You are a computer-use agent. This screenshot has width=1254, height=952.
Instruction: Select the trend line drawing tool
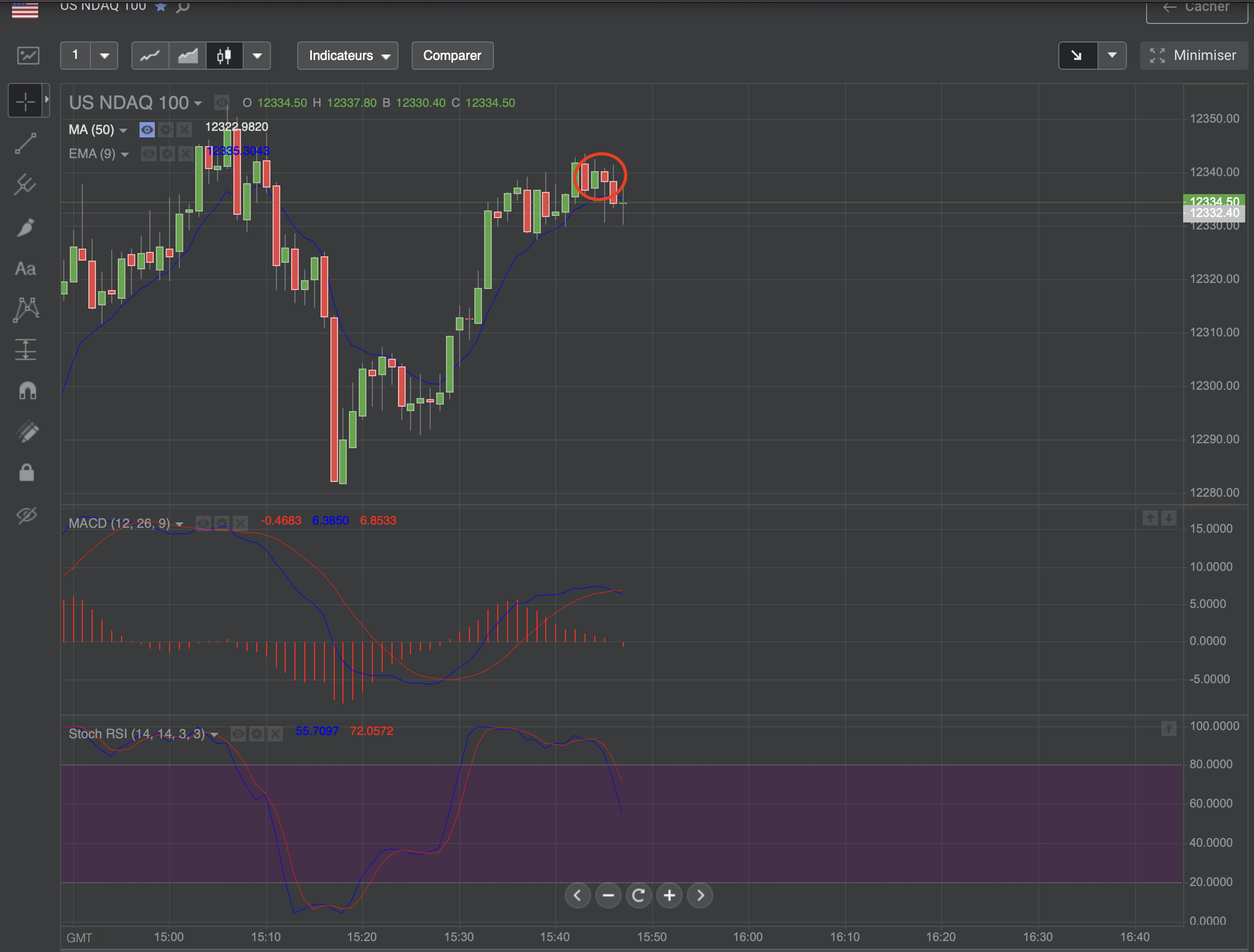(x=26, y=143)
